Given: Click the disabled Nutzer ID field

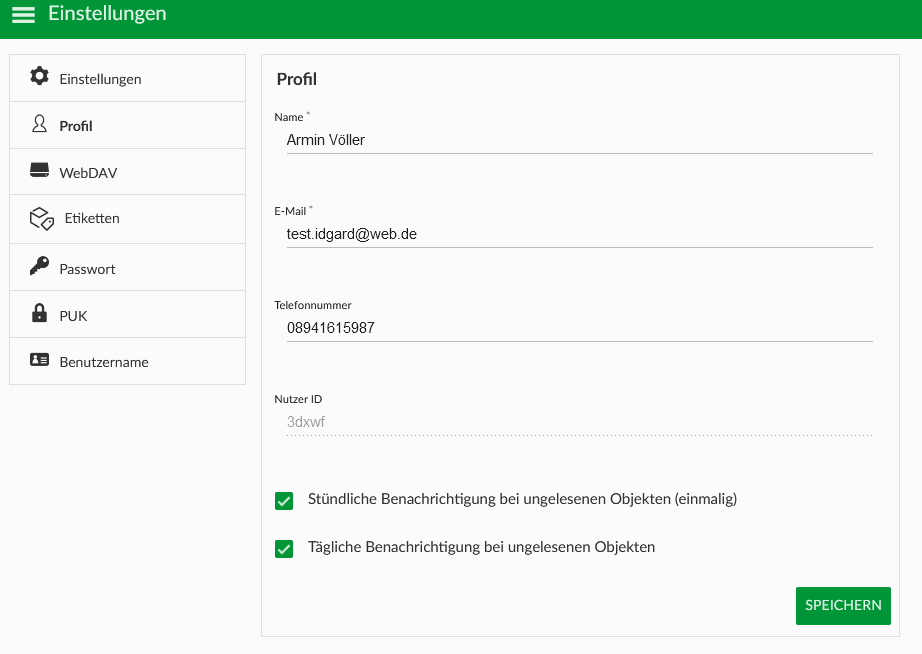Looking at the screenshot, I should [x=580, y=422].
